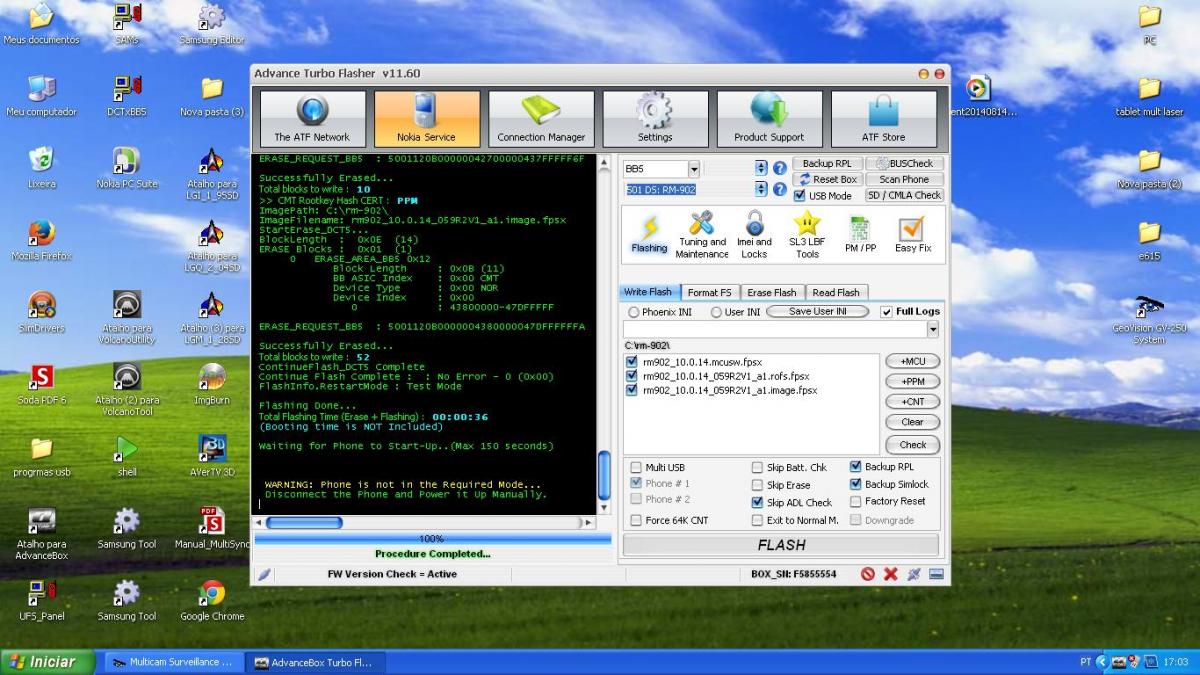Switch to Multicam Surveillance taskbar window
The height and width of the screenshot is (675, 1200).
pos(172,662)
